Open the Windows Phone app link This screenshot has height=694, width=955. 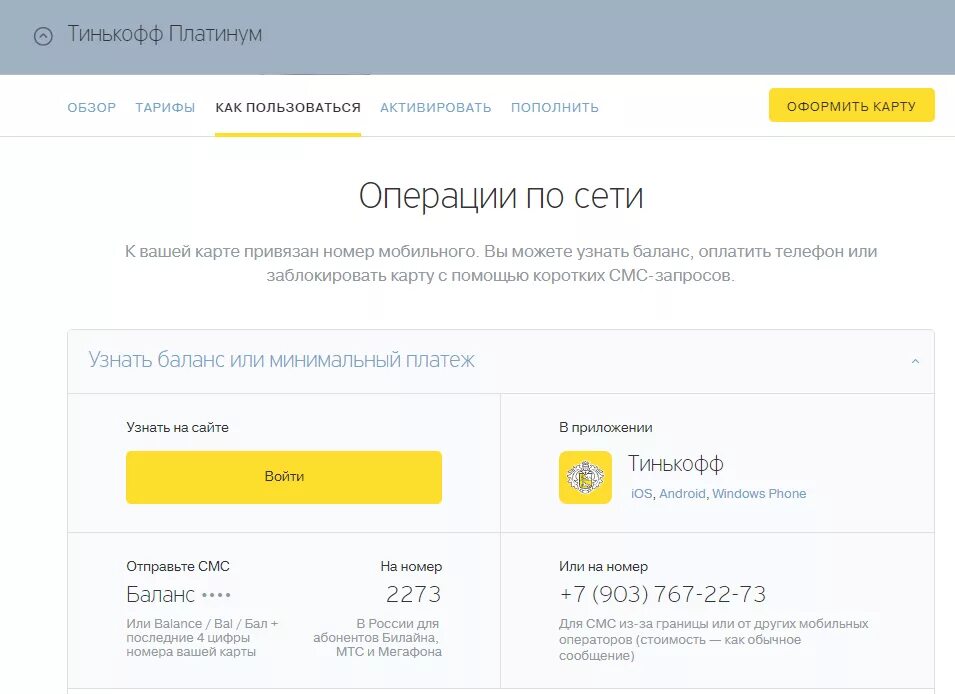pyautogui.click(x=759, y=494)
